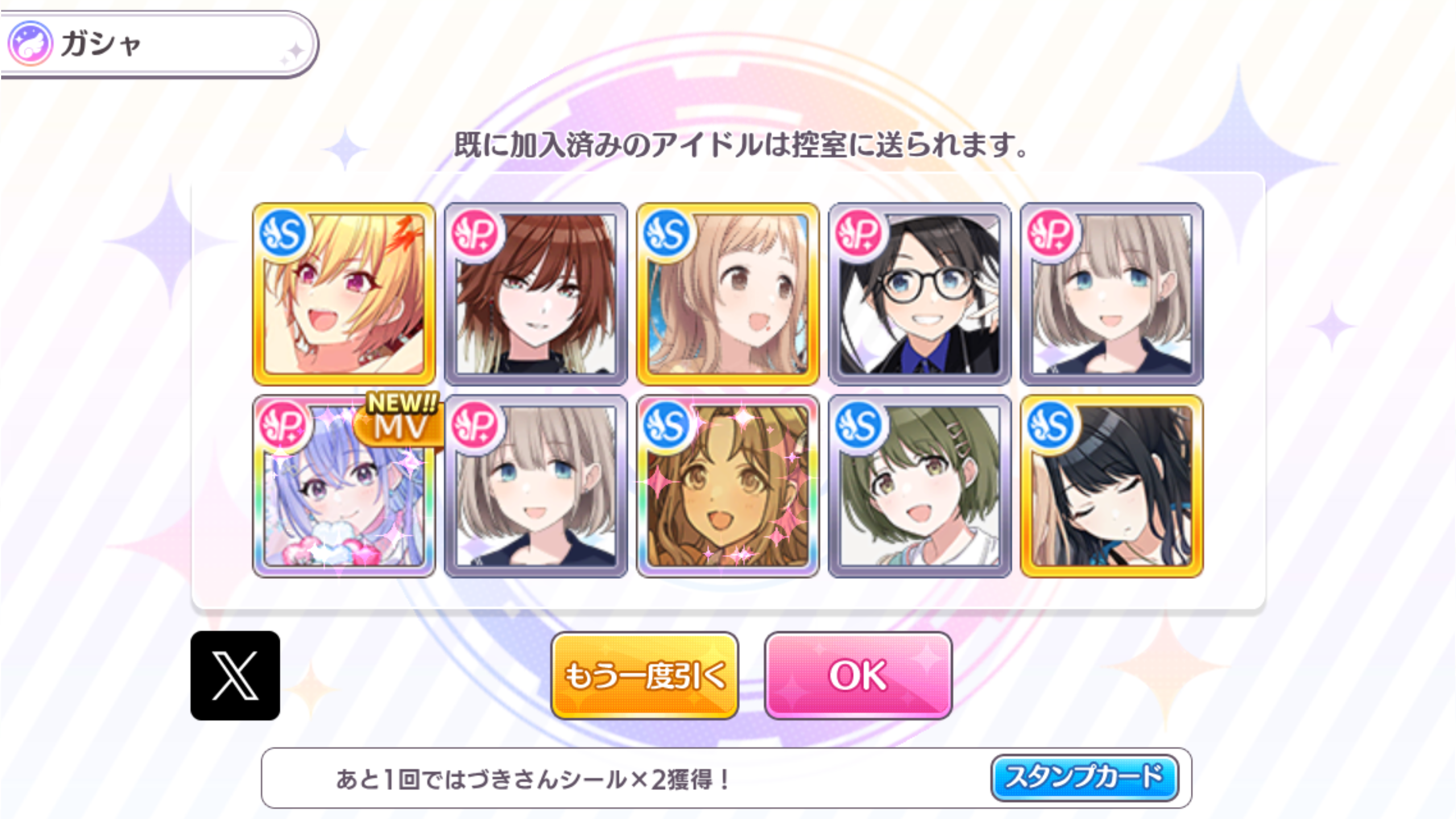The image size is (1456, 819).
Task: Select the long cream-haired S idol card
Action: click(727, 294)
